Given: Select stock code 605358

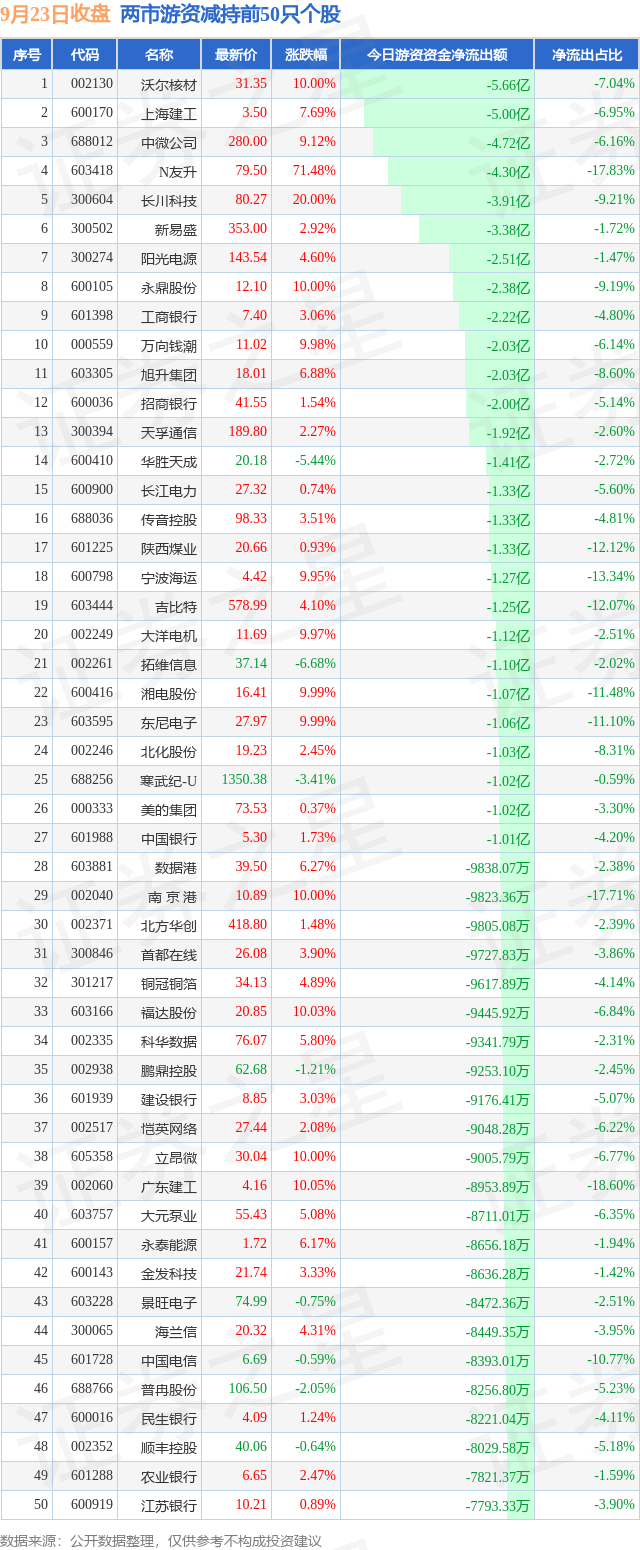Looking at the screenshot, I should tap(93, 1157).
